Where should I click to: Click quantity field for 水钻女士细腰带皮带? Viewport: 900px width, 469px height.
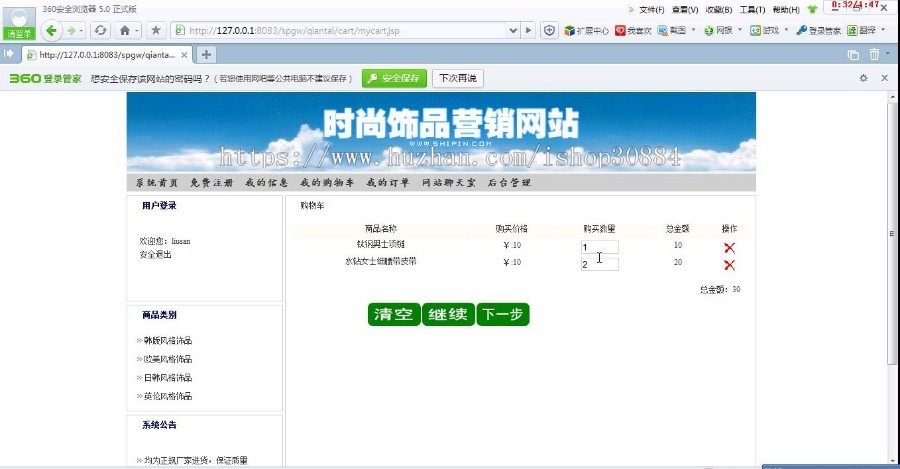(x=599, y=265)
